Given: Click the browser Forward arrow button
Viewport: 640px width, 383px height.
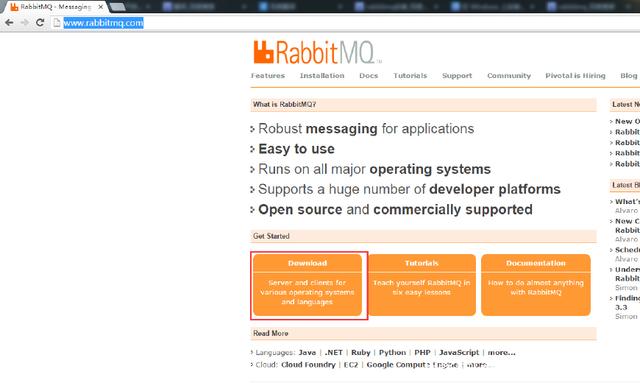Looking at the screenshot, I should (x=24, y=23).
